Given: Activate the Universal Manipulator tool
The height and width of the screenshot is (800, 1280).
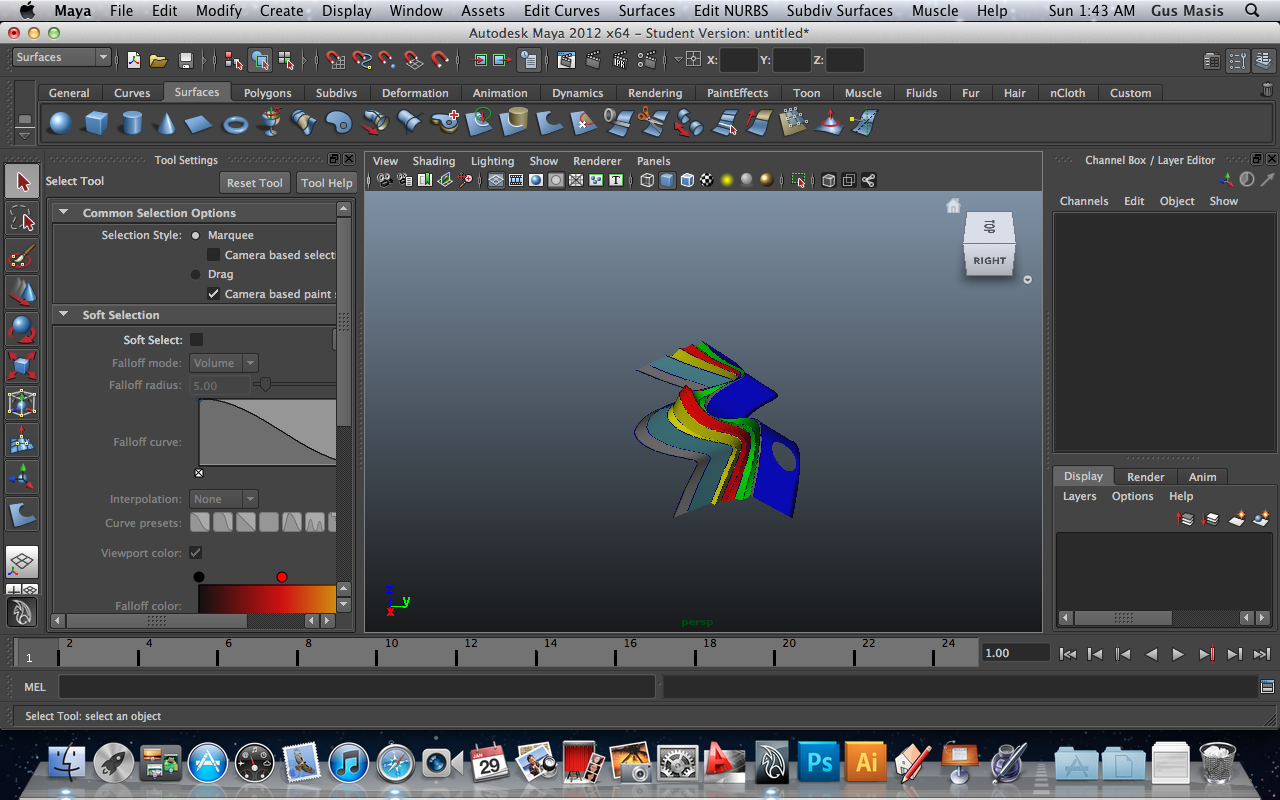Looking at the screenshot, I should 22,403.
